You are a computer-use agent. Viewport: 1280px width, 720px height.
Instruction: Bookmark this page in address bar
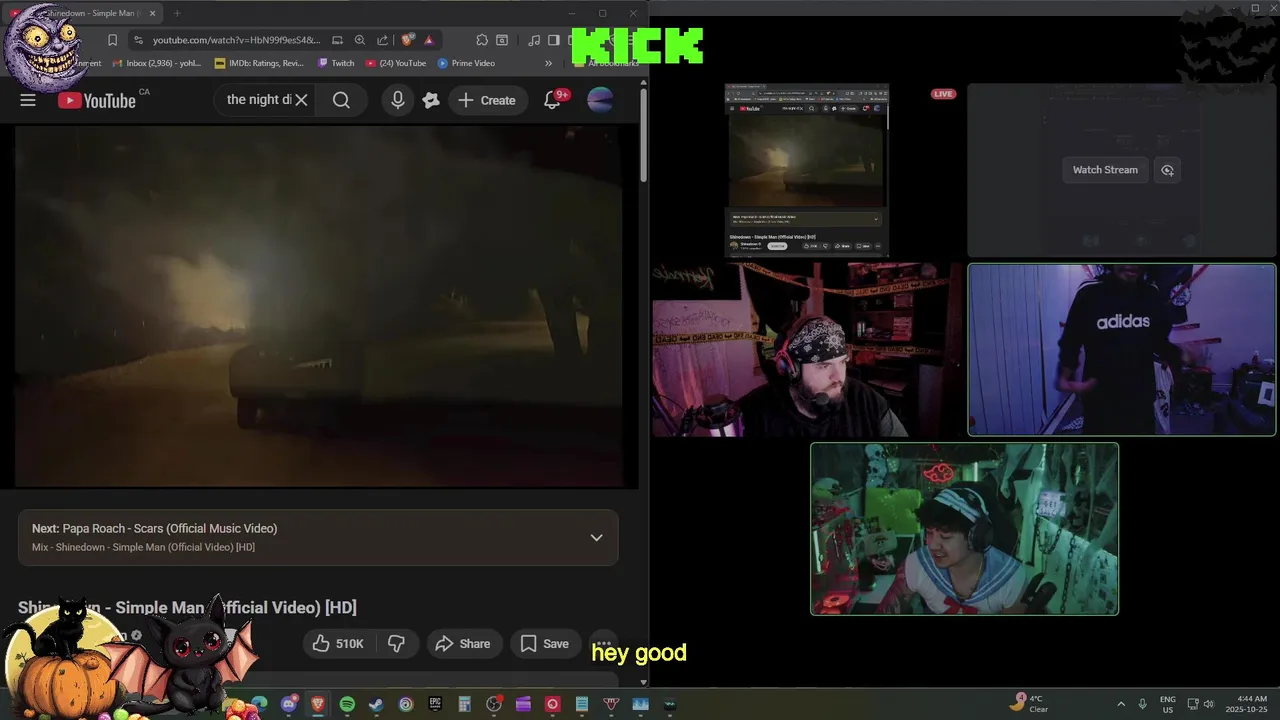112,40
